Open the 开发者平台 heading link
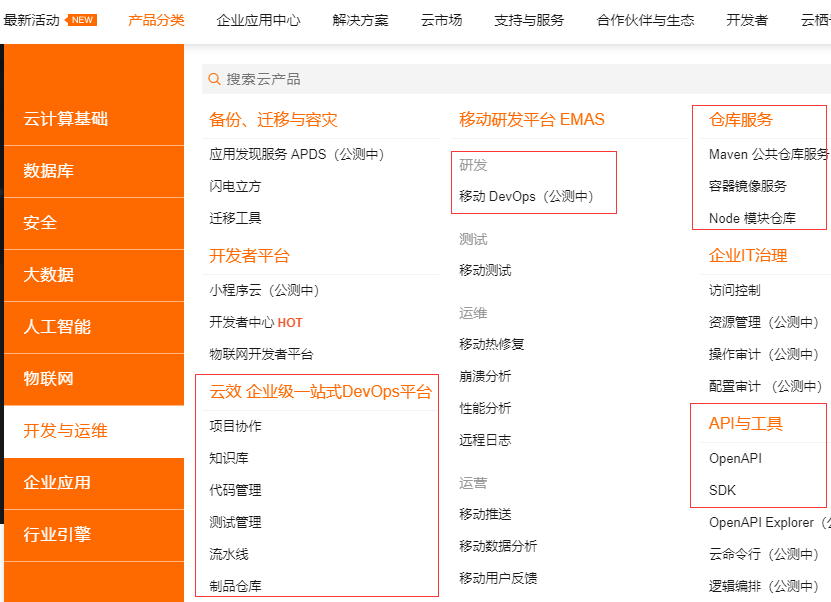 pyautogui.click(x=249, y=256)
